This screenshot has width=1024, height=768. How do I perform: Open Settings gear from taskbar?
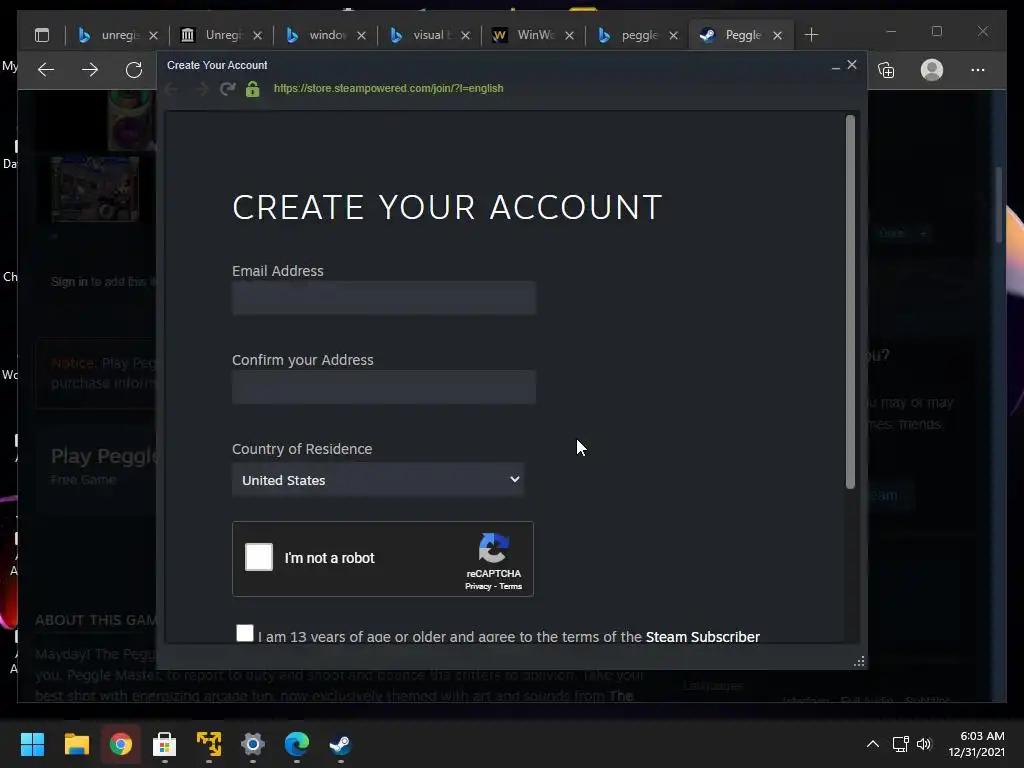click(253, 744)
